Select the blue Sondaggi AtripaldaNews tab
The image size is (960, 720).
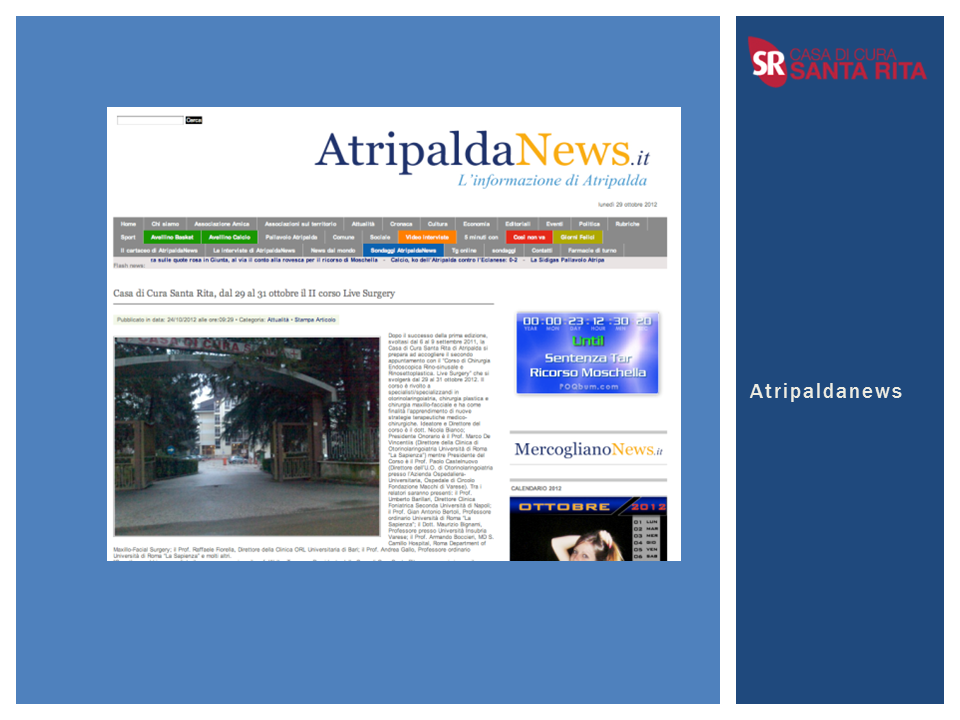[x=403, y=250]
